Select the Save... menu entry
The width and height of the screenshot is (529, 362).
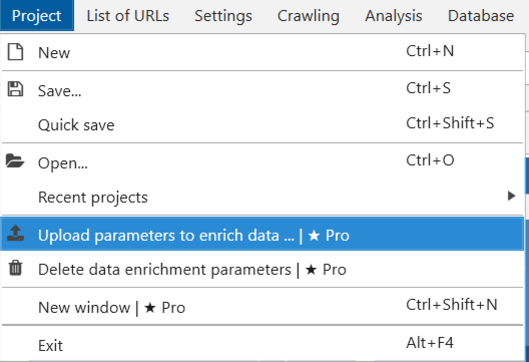pos(262,90)
